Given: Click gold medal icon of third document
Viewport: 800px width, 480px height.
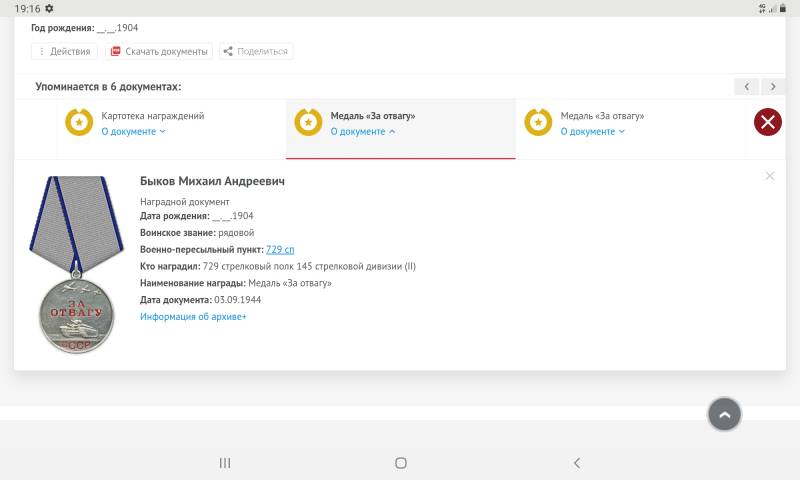Looking at the screenshot, I should pyautogui.click(x=538, y=122).
